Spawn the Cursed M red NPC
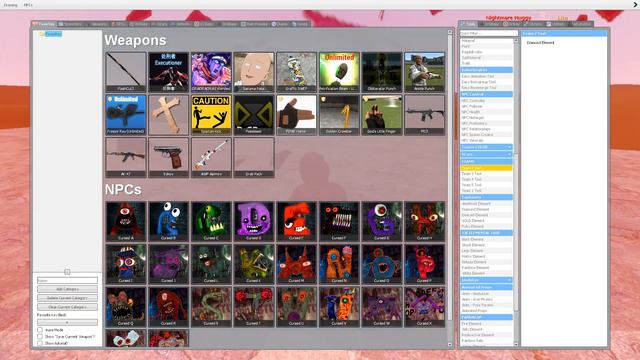This screenshot has height=360, width=640. click(296, 264)
